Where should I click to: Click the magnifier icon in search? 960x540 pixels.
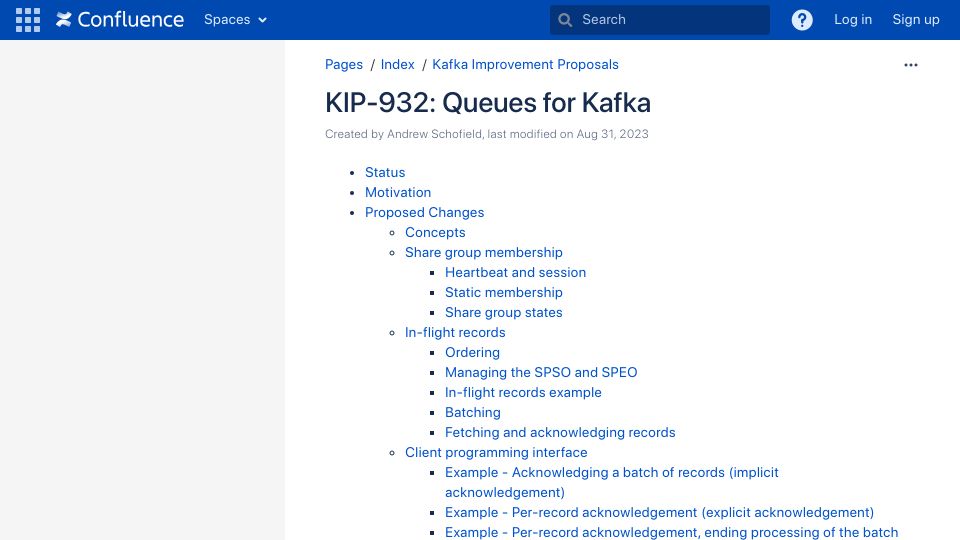pyautogui.click(x=565, y=20)
